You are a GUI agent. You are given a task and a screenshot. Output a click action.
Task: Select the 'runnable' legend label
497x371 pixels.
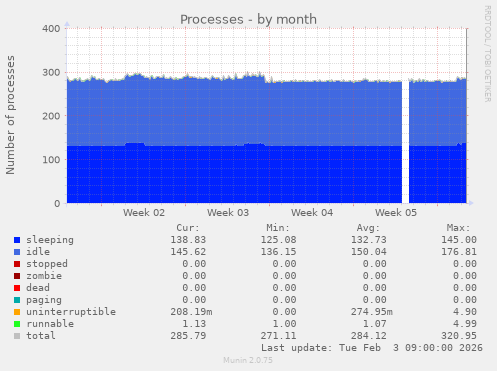(x=50, y=324)
